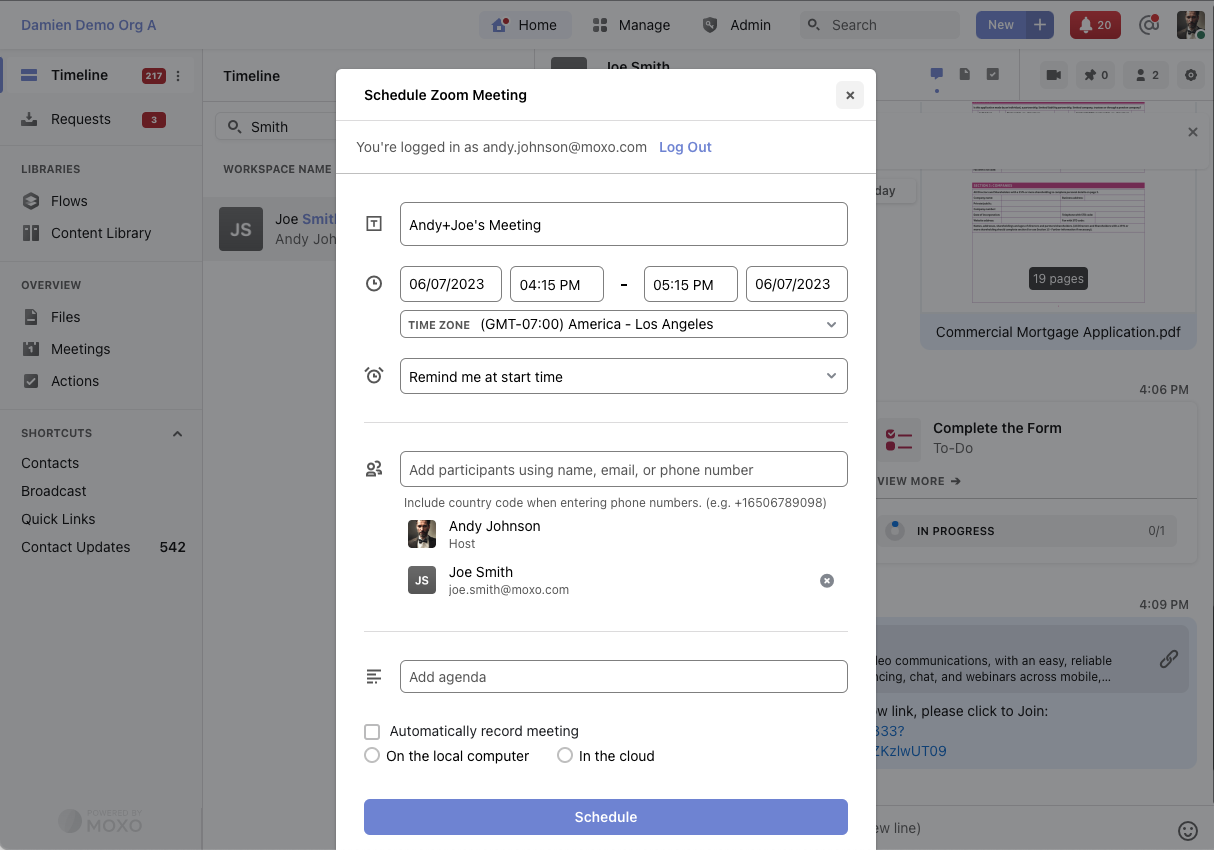
Task: Click the JS avatar in Timeline list
Action: click(241, 229)
